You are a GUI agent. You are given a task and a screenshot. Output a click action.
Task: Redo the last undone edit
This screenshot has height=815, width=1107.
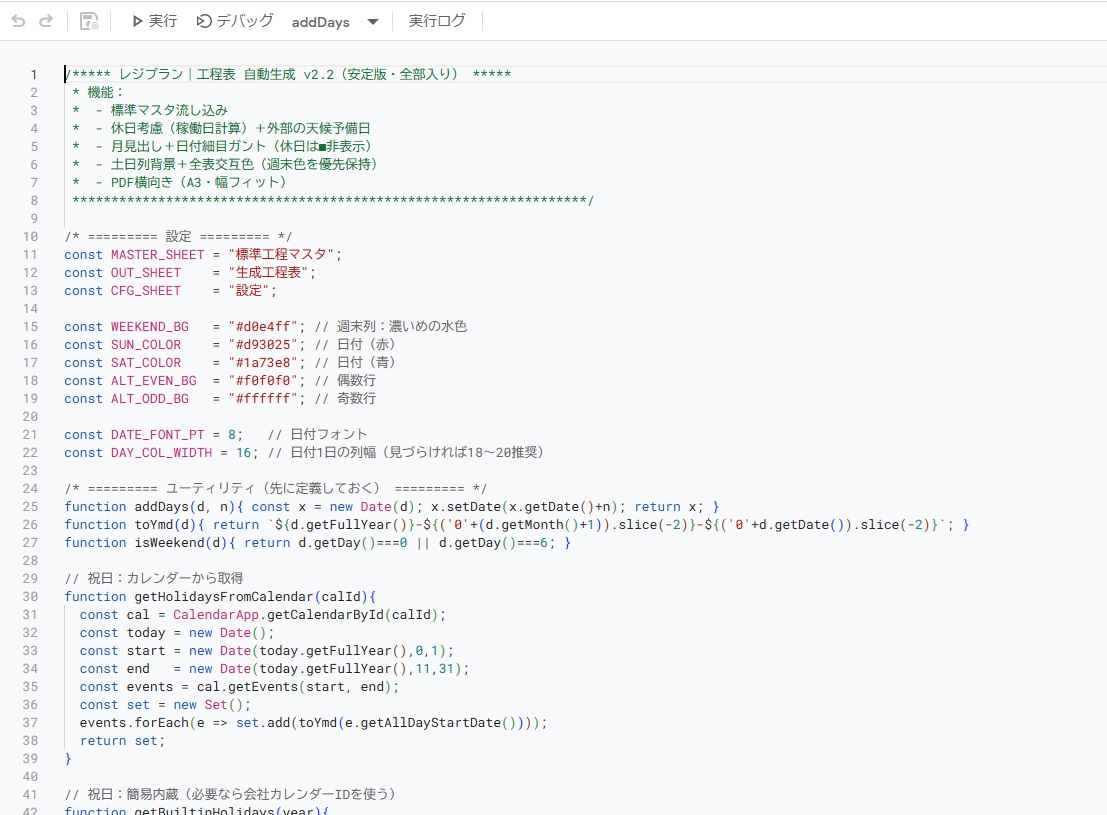(46, 21)
